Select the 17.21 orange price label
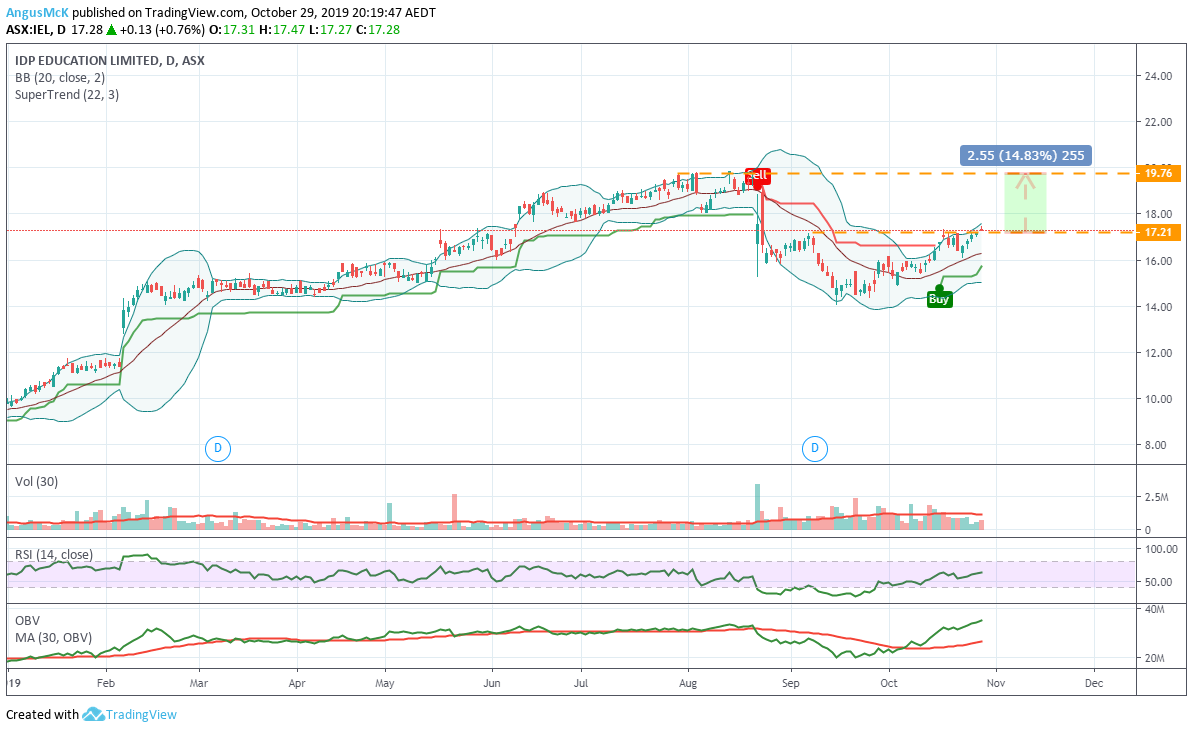The image size is (1193, 732). coord(1158,232)
